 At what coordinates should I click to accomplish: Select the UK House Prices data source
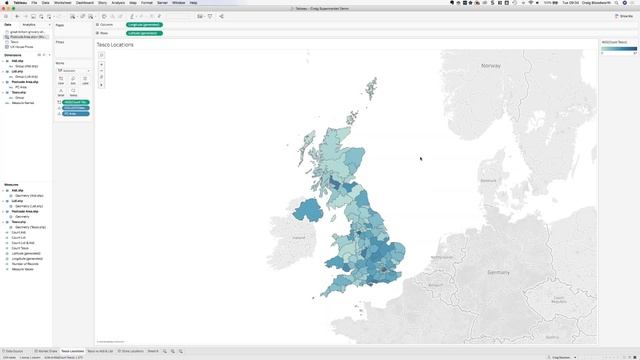[22, 47]
